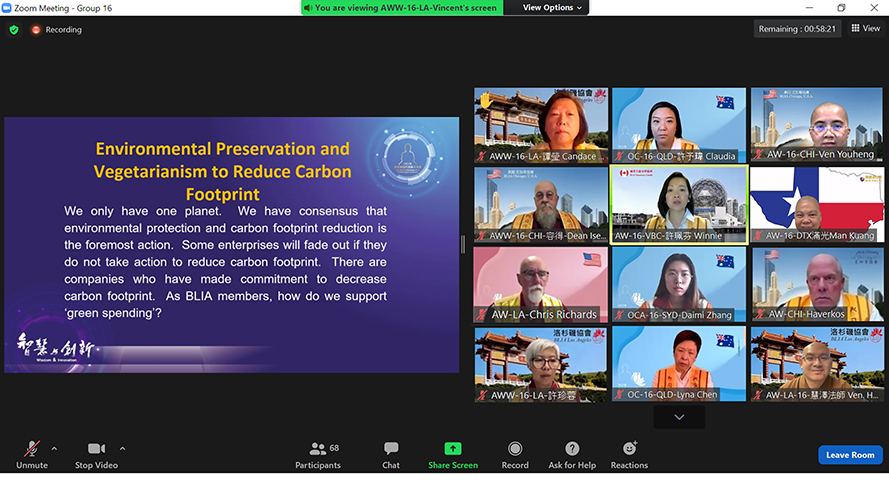Click the divider handle between slide and gallery
This screenshot has width=889, height=500.
pyautogui.click(x=463, y=245)
